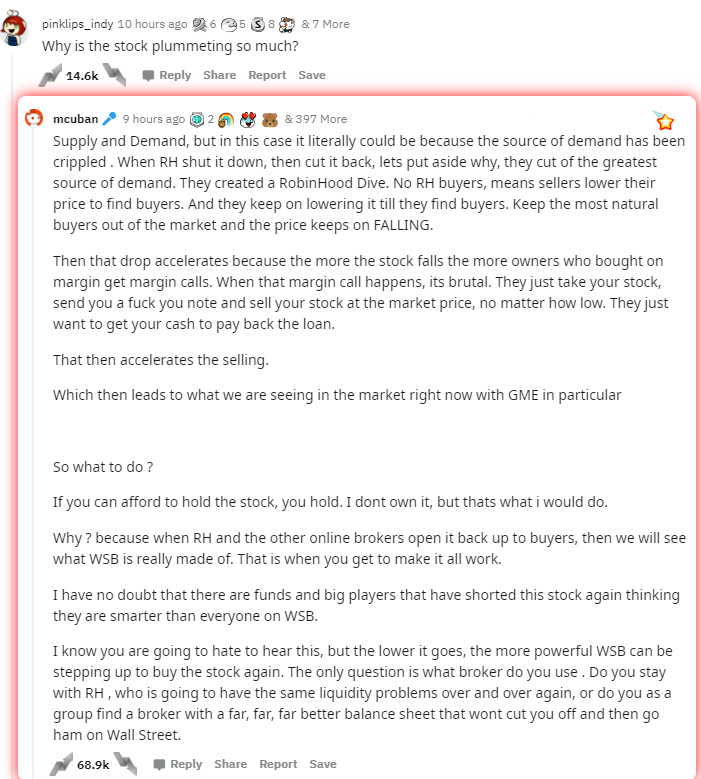The image size is (701, 779).
Task: Expand '& 7 More' awards on top comment
Action: coord(325,24)
